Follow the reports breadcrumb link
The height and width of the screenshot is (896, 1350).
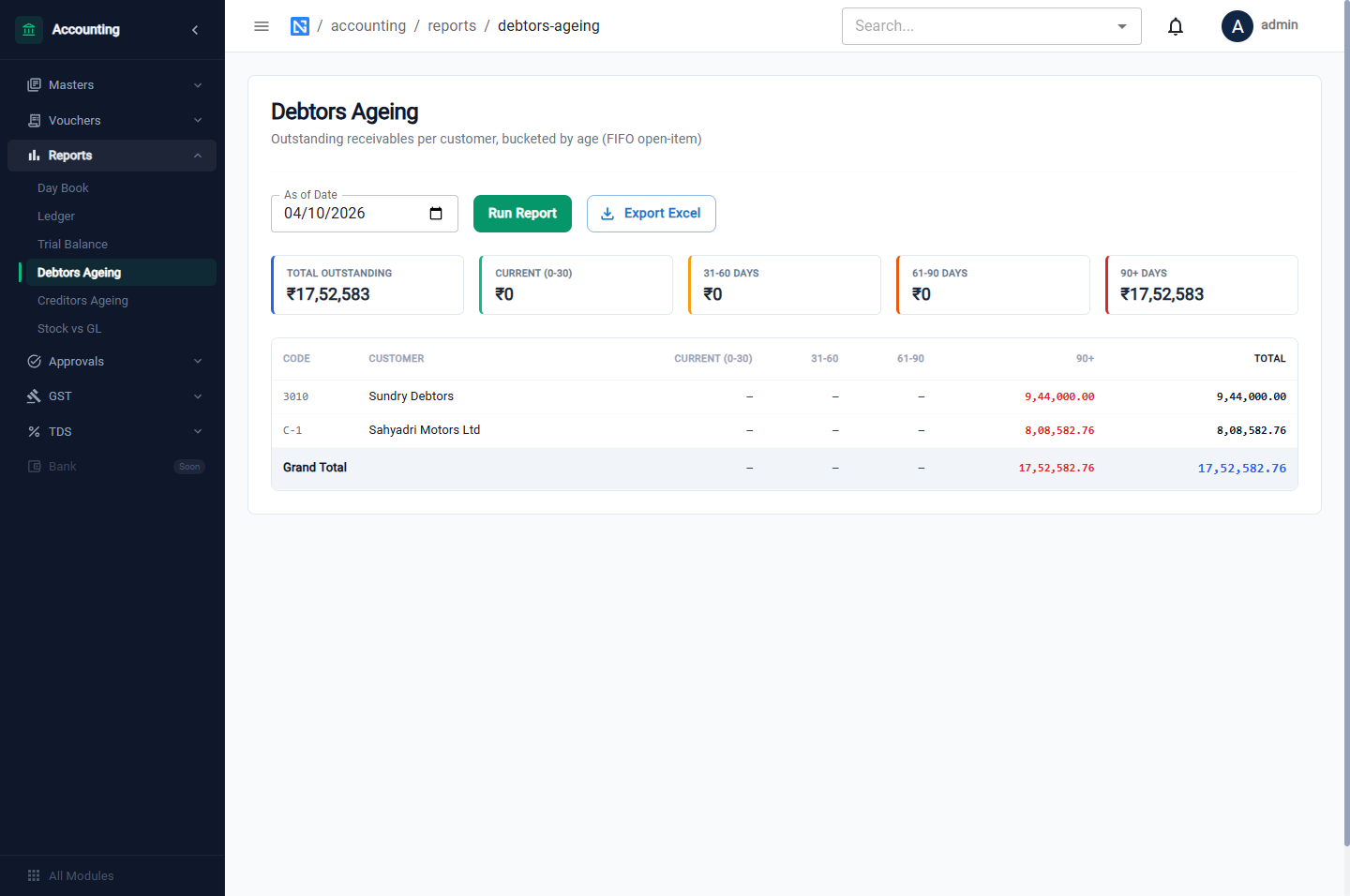[452, 26]
